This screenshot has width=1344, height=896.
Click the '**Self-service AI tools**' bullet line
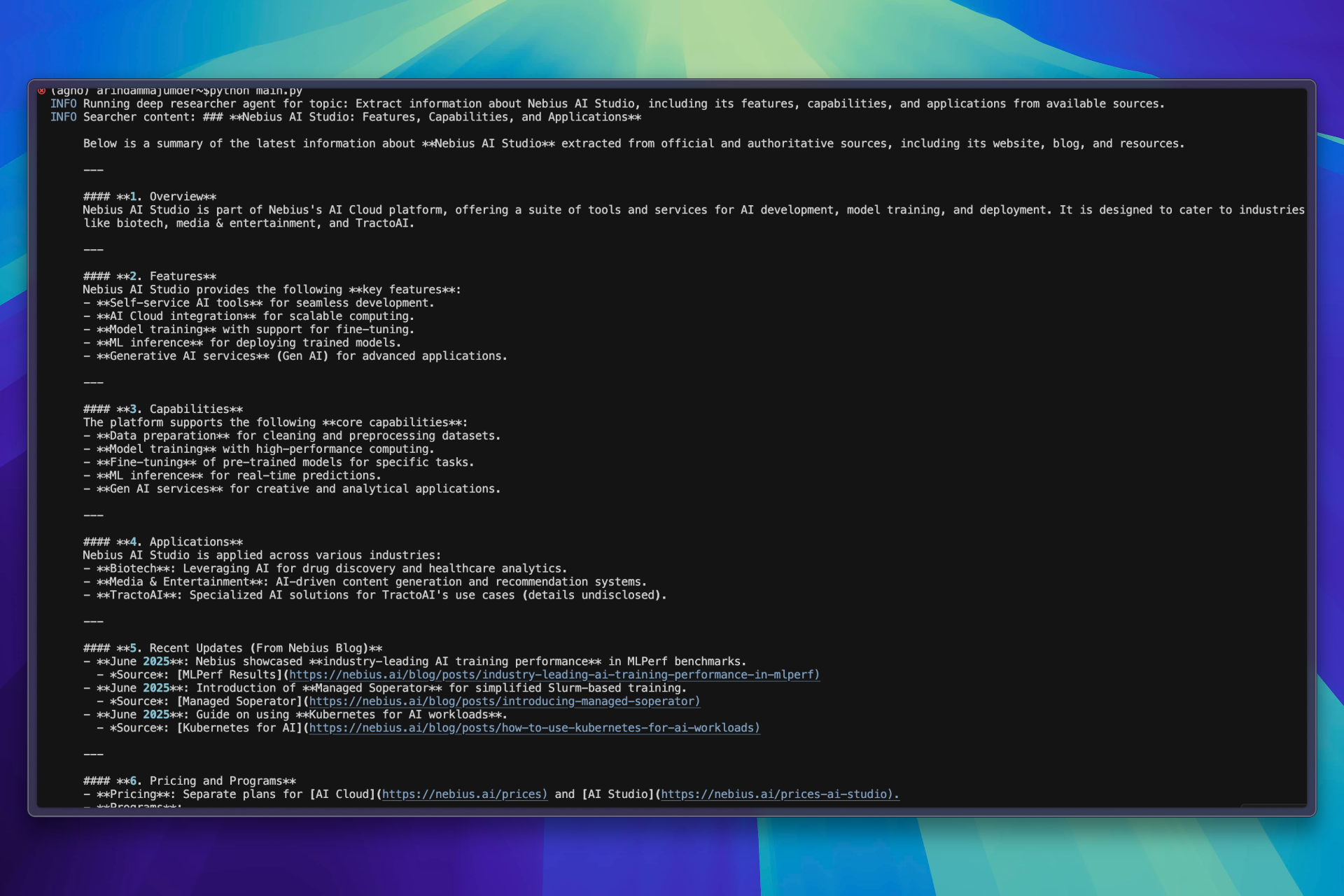259,303
